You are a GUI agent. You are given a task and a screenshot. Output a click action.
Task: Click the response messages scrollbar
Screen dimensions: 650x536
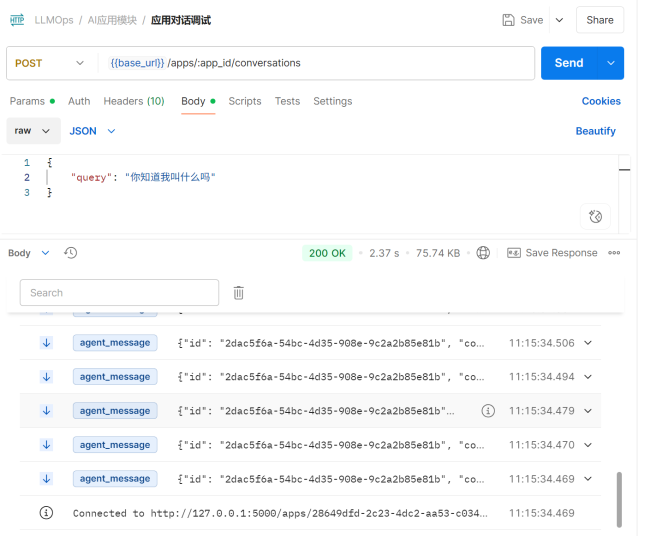click(x=619, y=498)
